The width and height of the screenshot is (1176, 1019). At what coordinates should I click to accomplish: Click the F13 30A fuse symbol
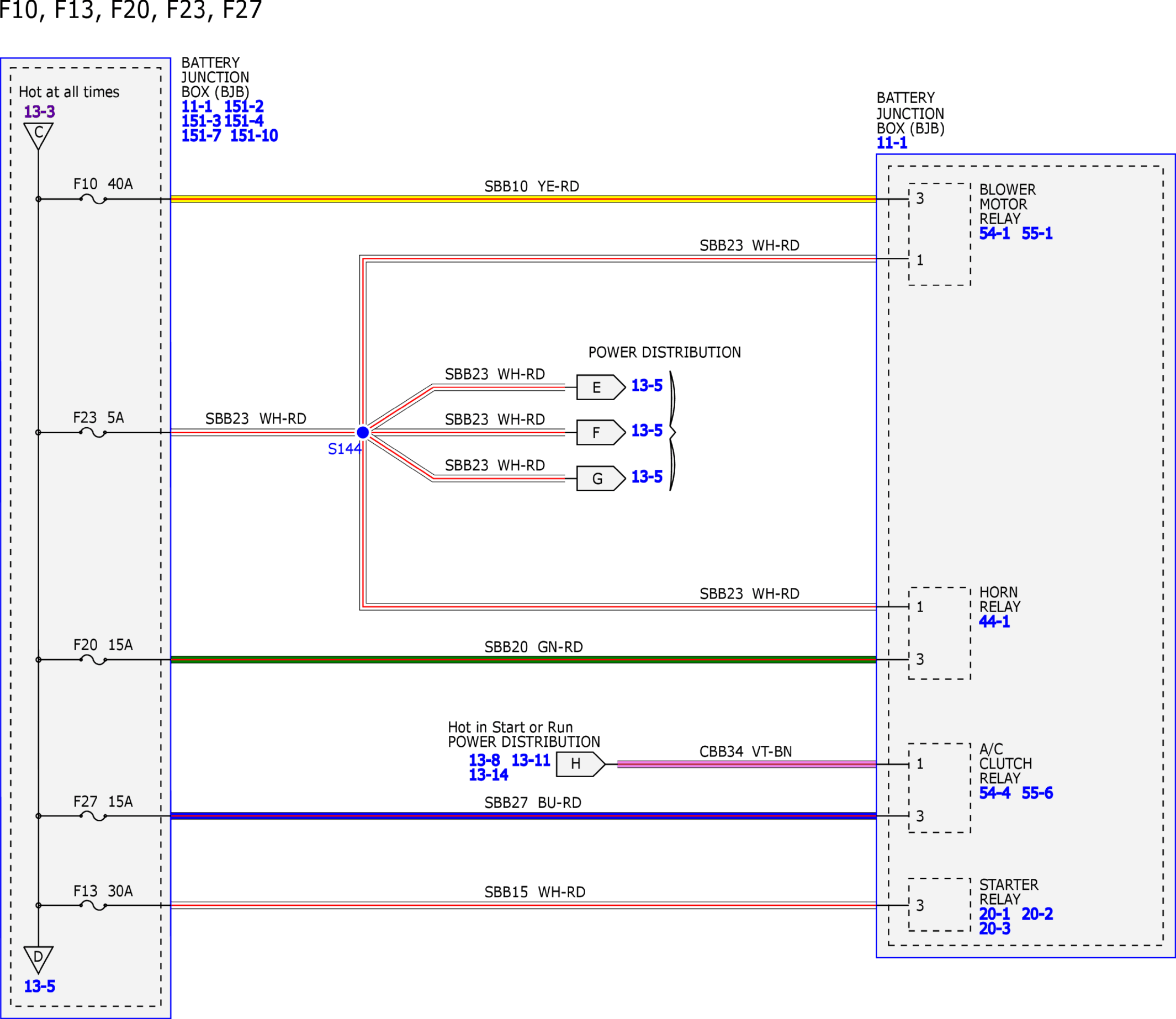coord(93,905)
